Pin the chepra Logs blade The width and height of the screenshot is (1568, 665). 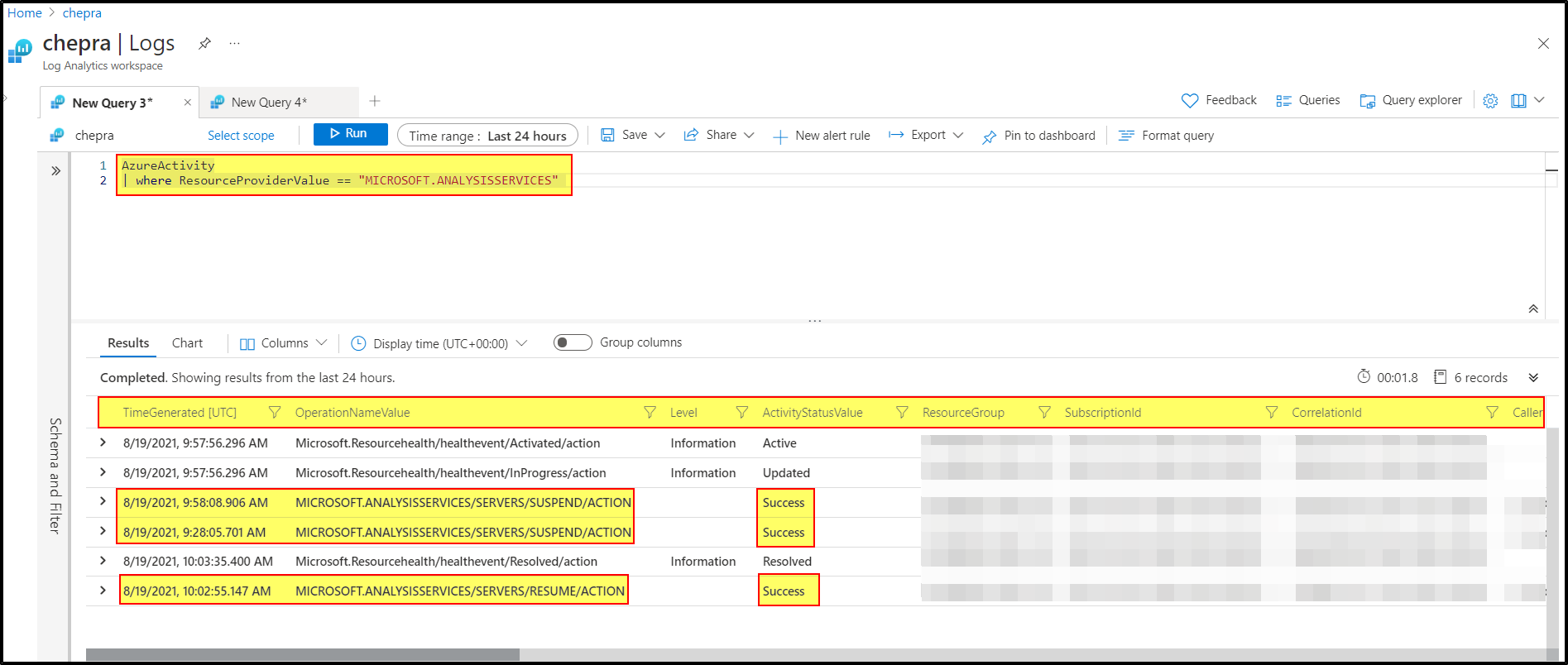pyautogui.click(x=204, y=43)
